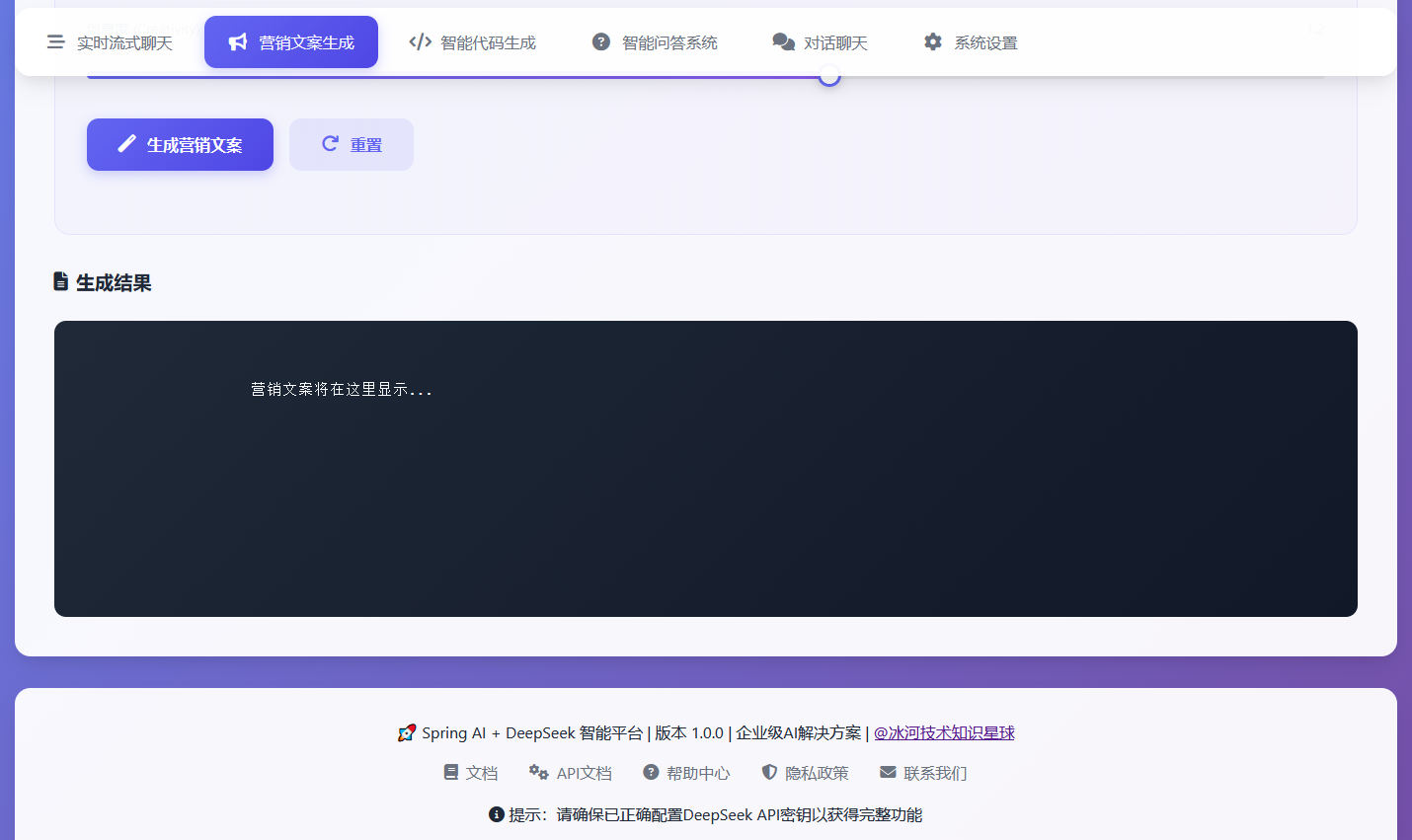This screenshot has width=1412, height=840.
Task: Click the book icon beside 文档 in footer
Action: click(451, 772)
